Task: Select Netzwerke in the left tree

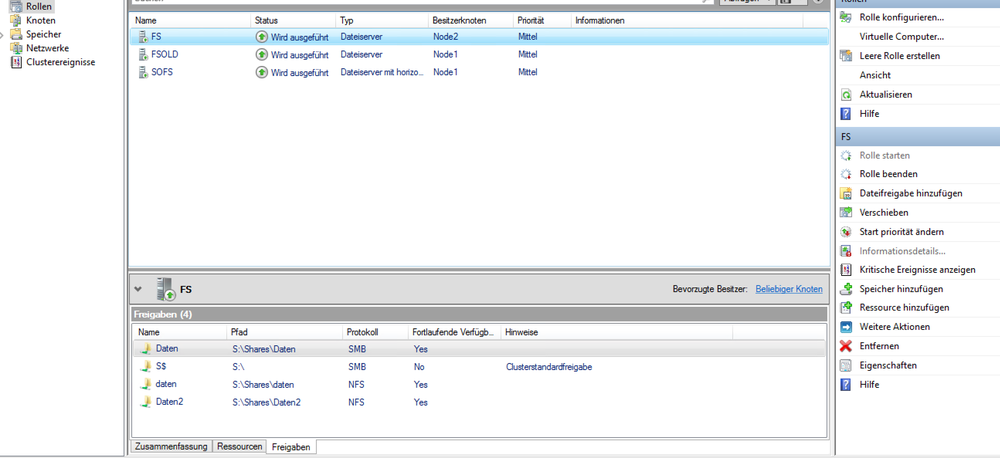Action: click(x=47, y=48)
